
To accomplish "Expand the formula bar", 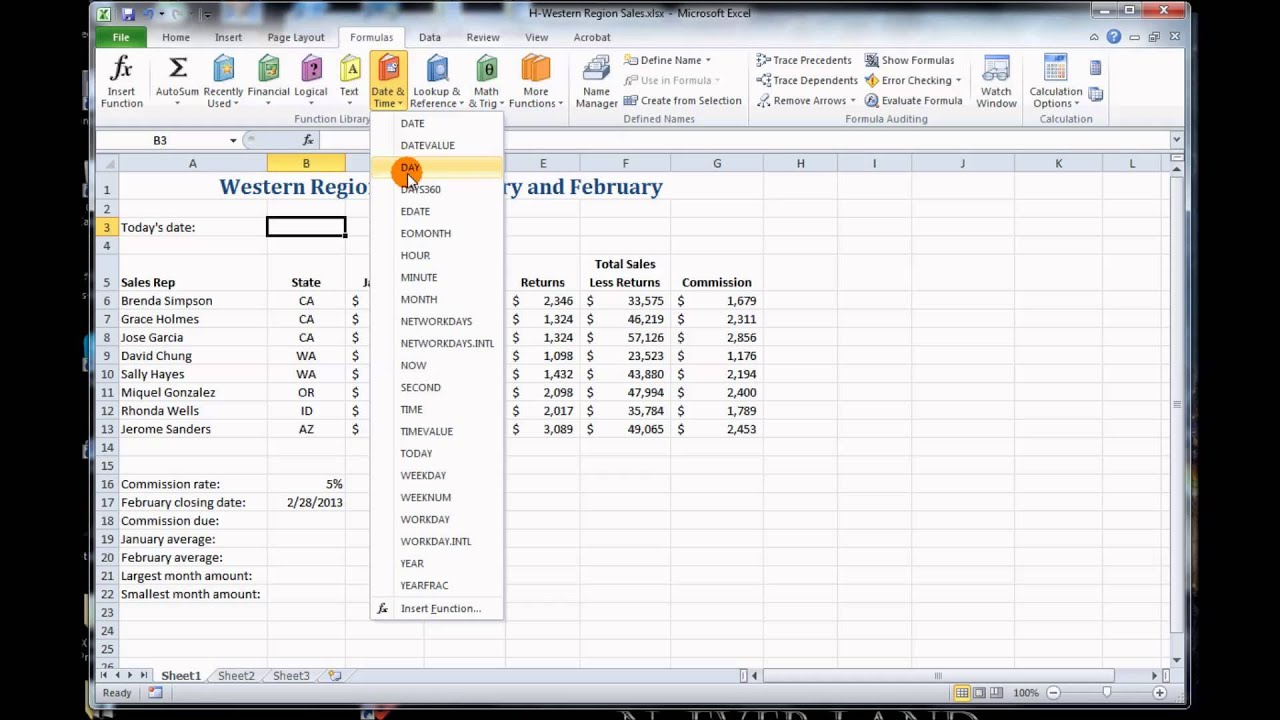I will [1176, 140].
